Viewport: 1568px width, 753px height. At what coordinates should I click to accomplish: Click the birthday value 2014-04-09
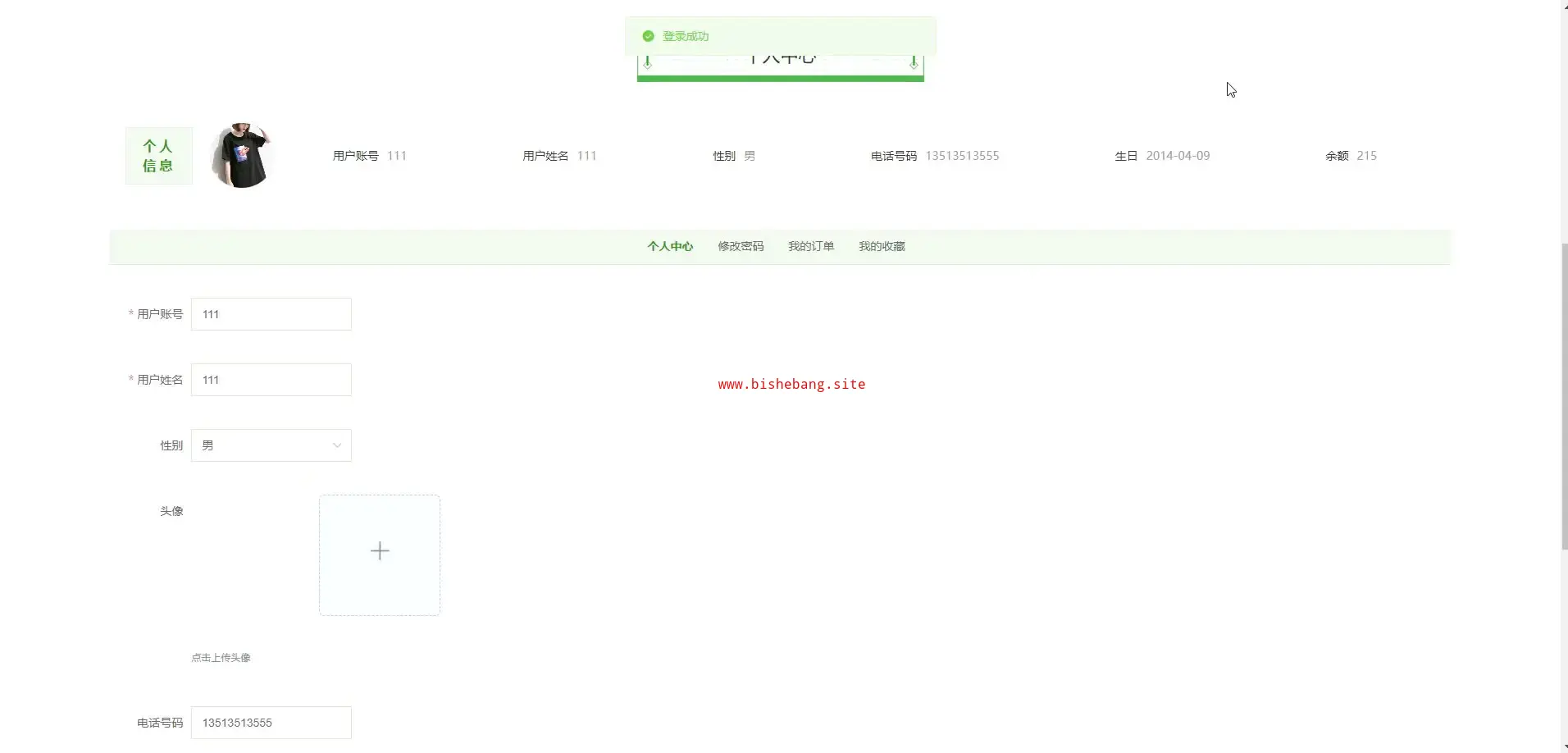pyautogui.click(x=1178, y=156)
